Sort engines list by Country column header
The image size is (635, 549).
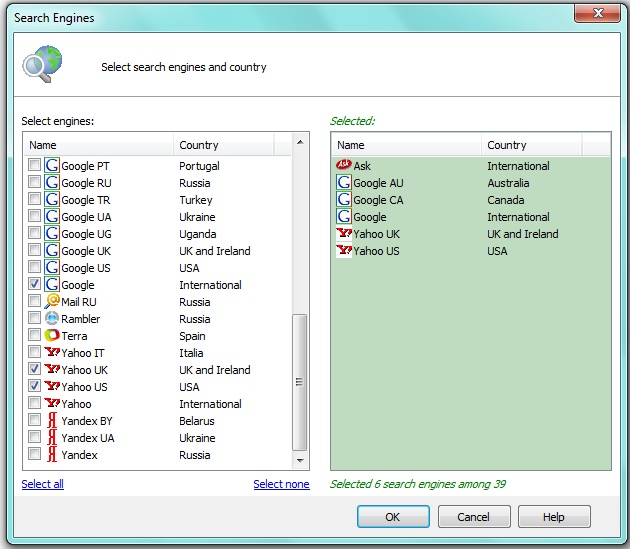point(224,145)
